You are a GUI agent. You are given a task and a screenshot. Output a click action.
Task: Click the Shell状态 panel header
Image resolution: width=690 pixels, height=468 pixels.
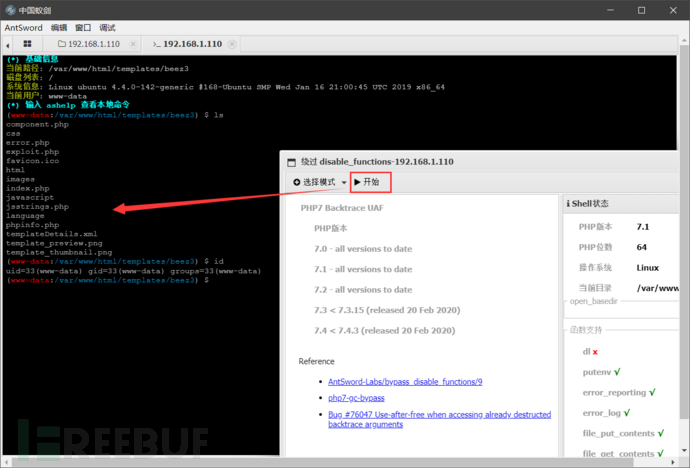point(621,204)
